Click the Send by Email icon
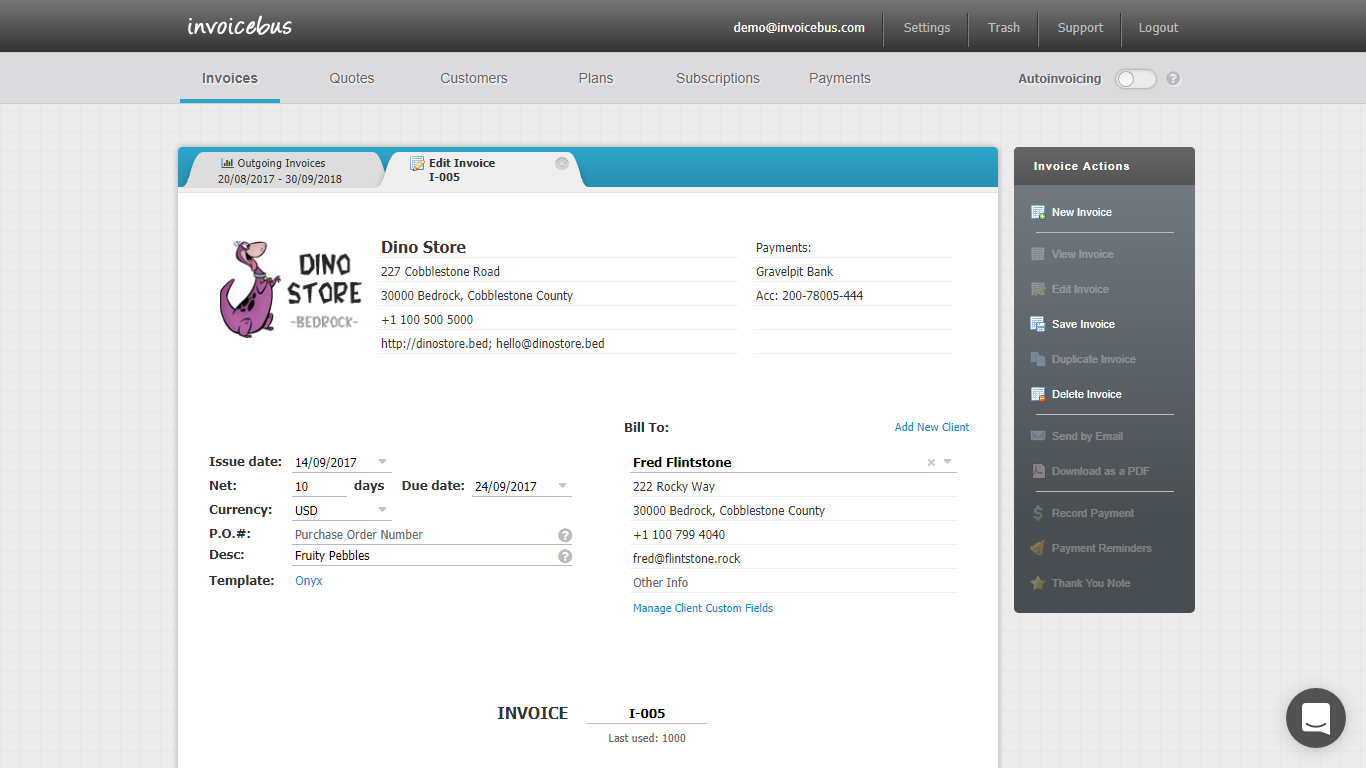1366x768 pixels. [x=1038, y=435]
